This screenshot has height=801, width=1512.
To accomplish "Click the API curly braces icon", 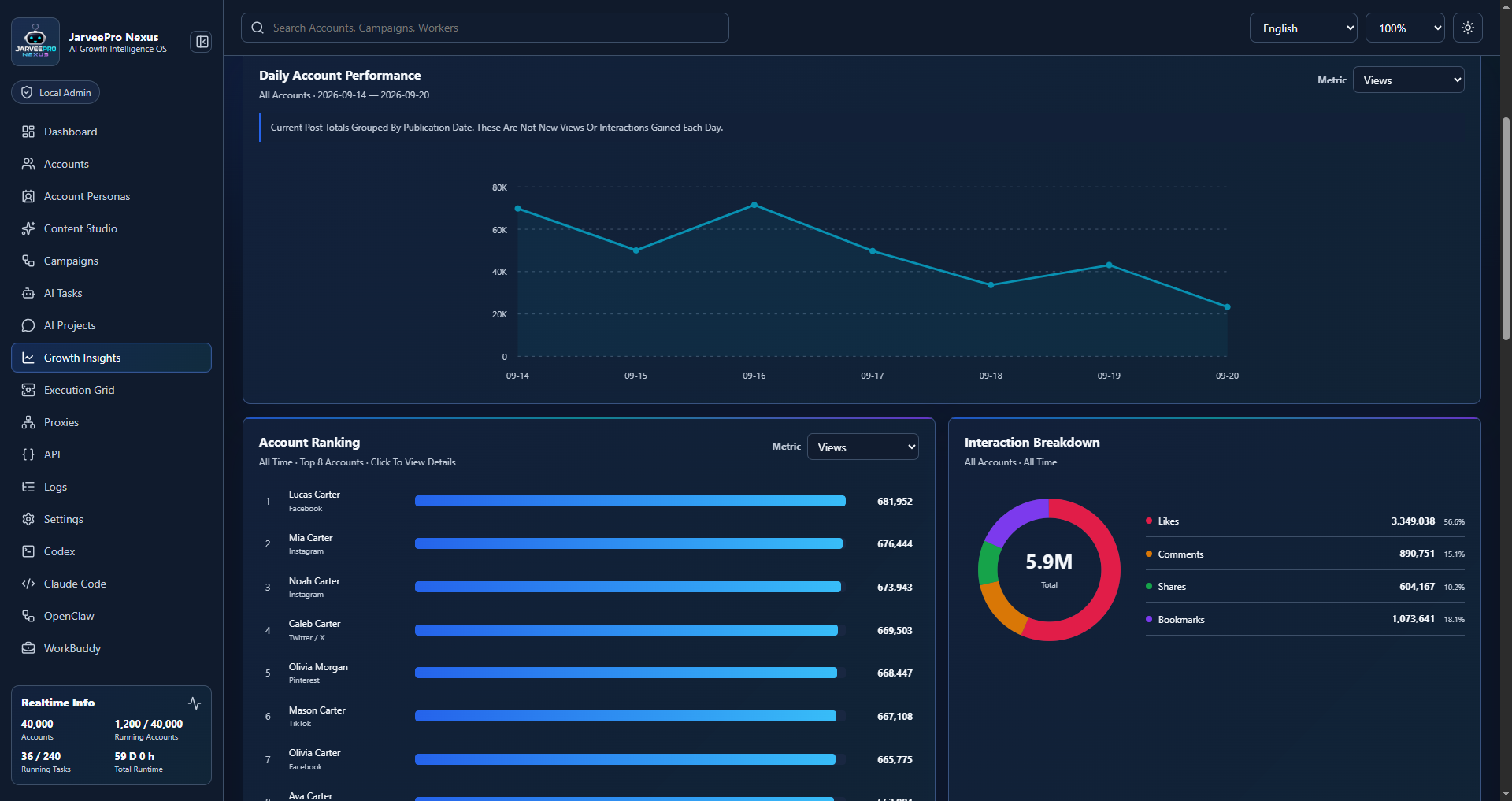I will click(28, 454).
